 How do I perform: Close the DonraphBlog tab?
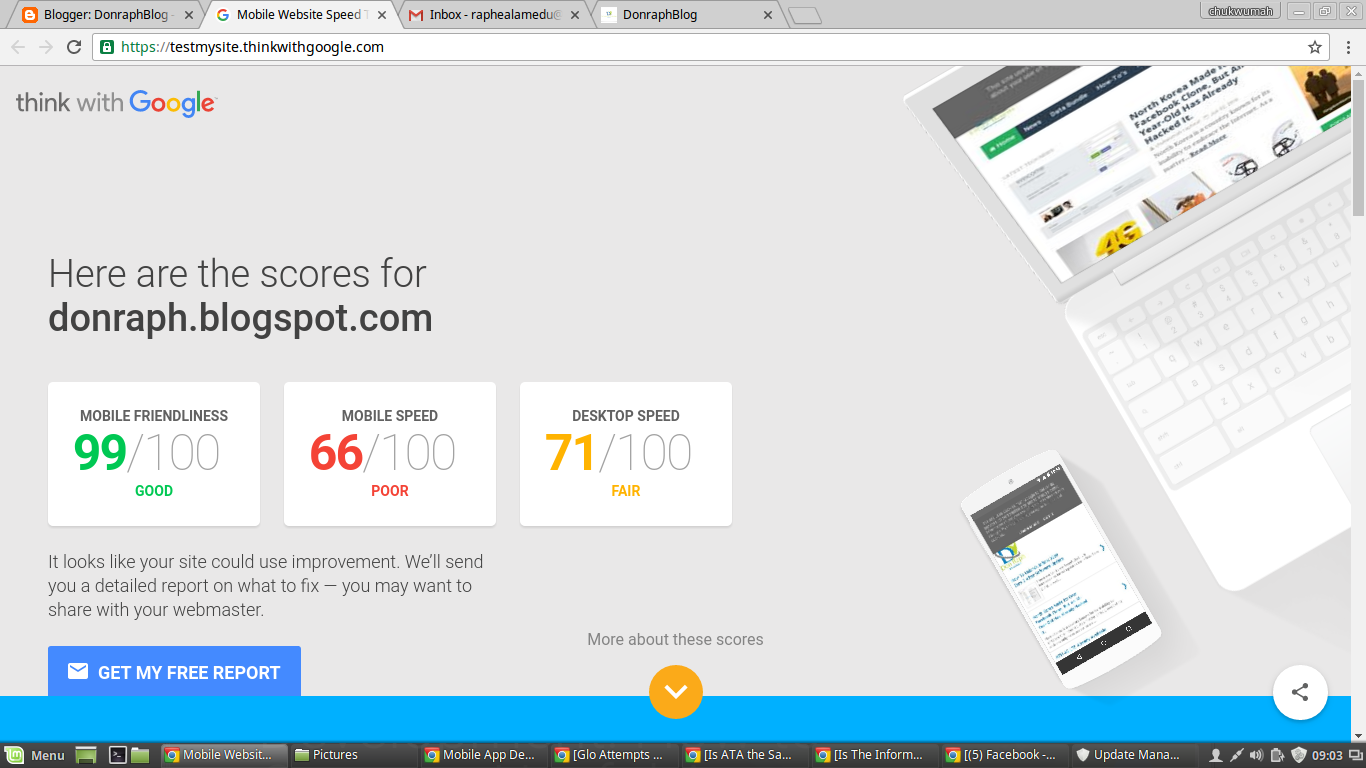tap(768, 15)
